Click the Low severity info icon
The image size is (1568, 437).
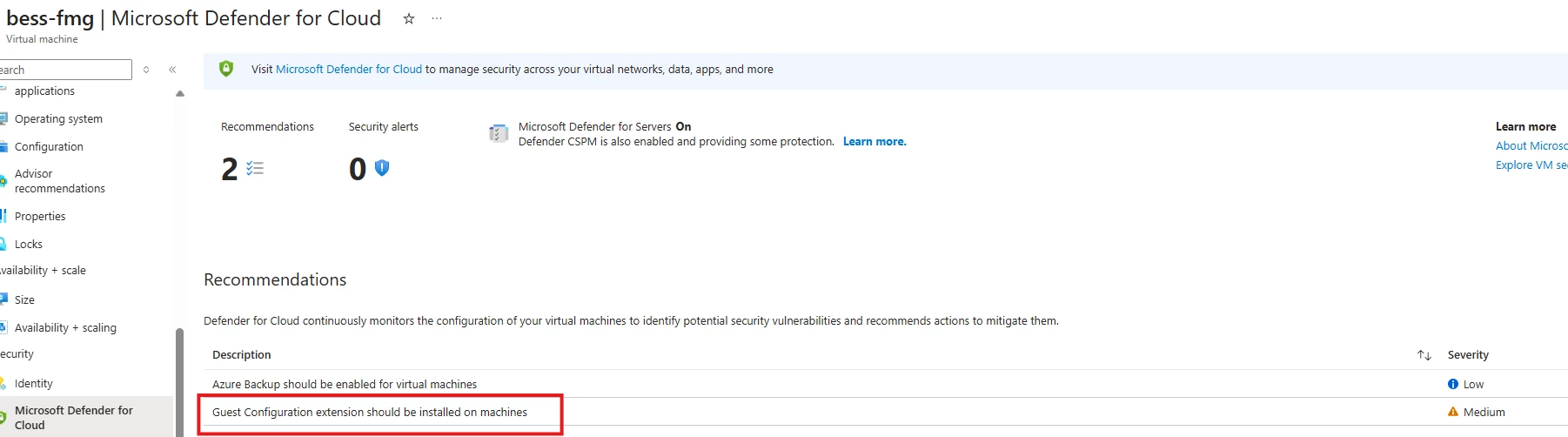(x=1453, y=384)
